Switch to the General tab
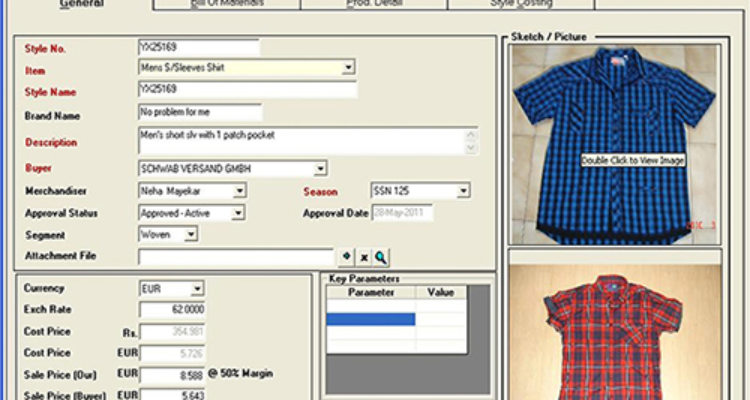 click(81, 4)
